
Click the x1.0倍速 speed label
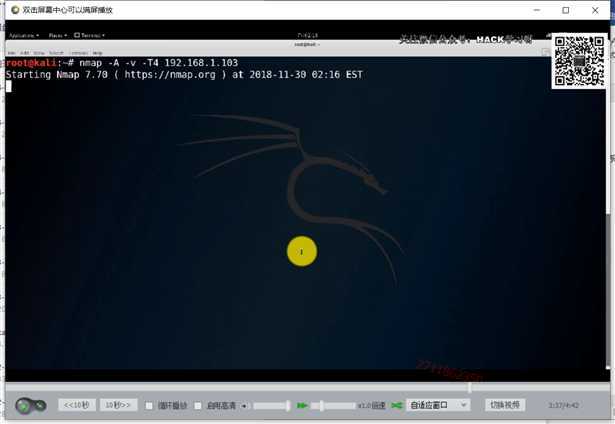[372, 406]
